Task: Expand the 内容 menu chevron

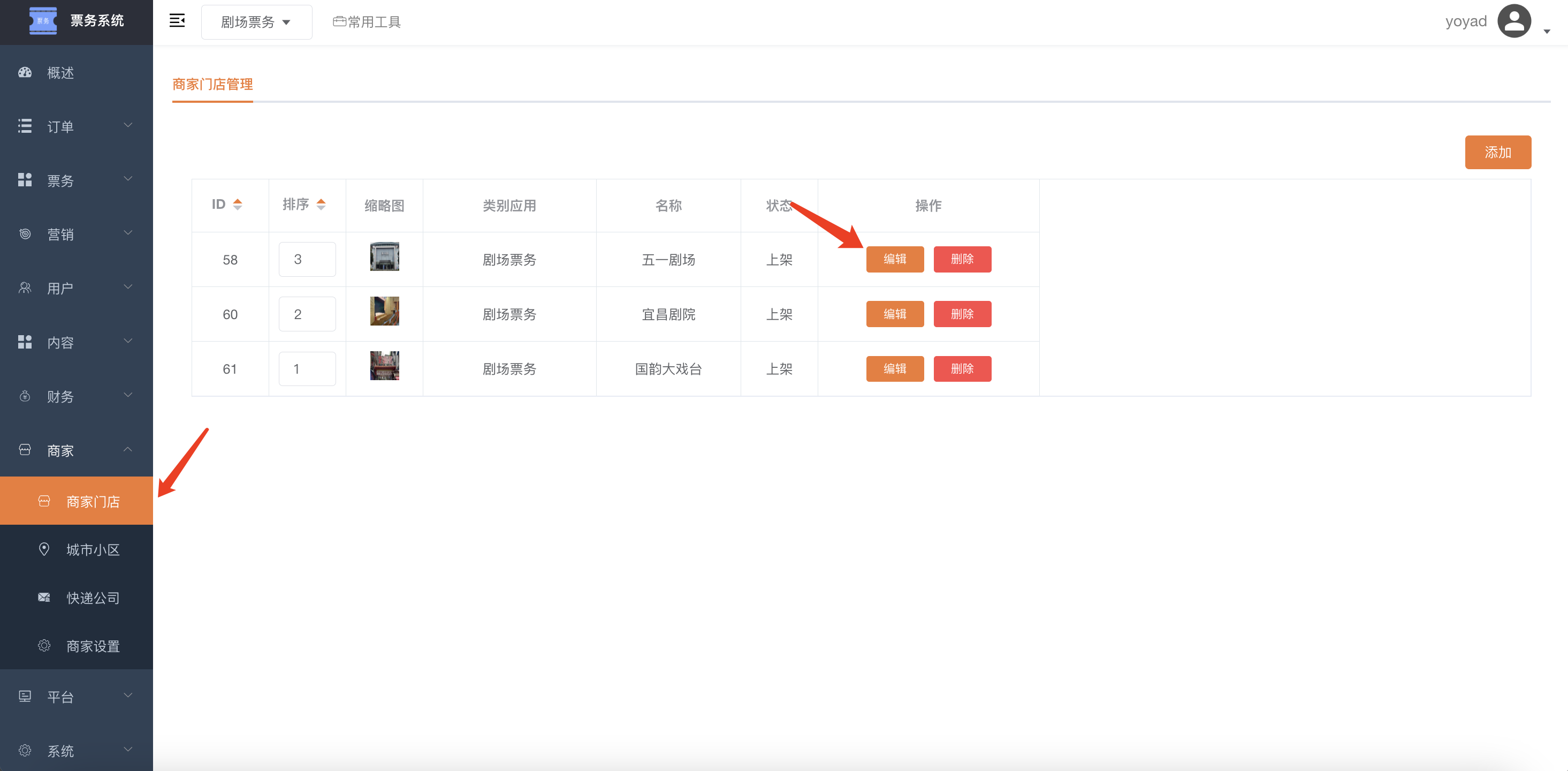Action: tap(128, 341)
